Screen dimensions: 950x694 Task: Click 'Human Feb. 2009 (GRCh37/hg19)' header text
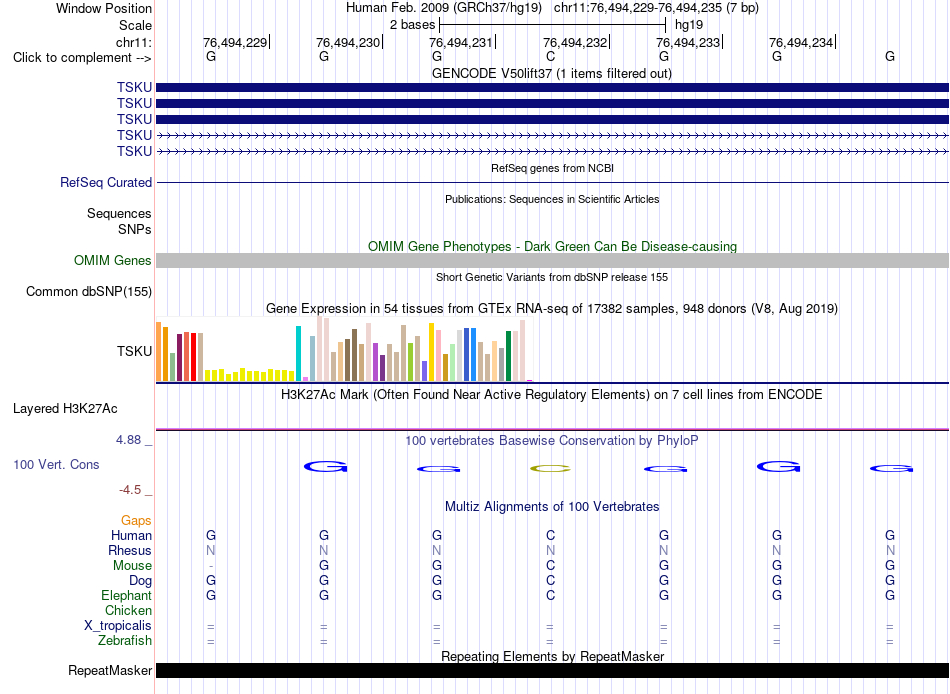445,8
